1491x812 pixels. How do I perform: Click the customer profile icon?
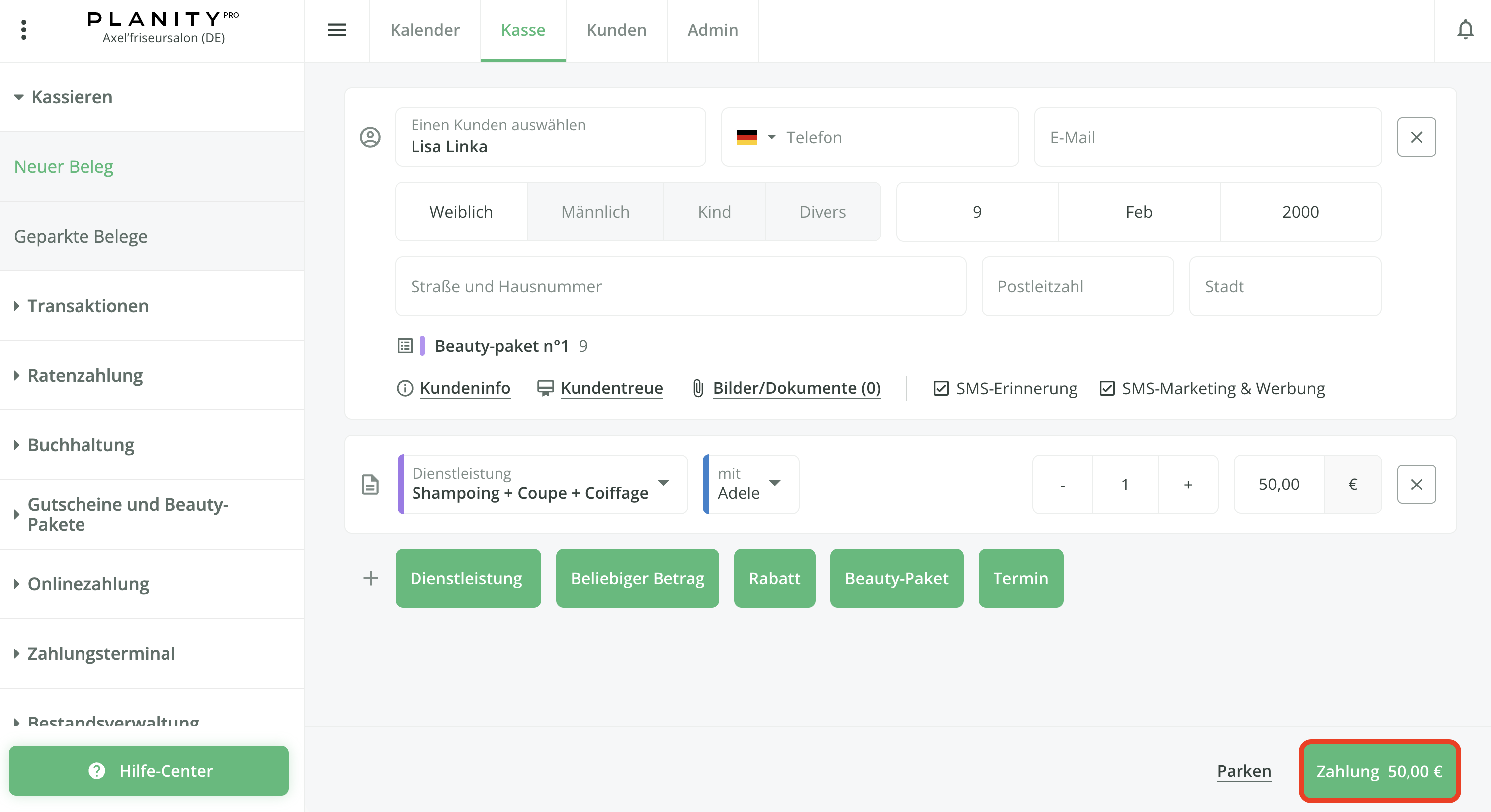pos(370,137)
